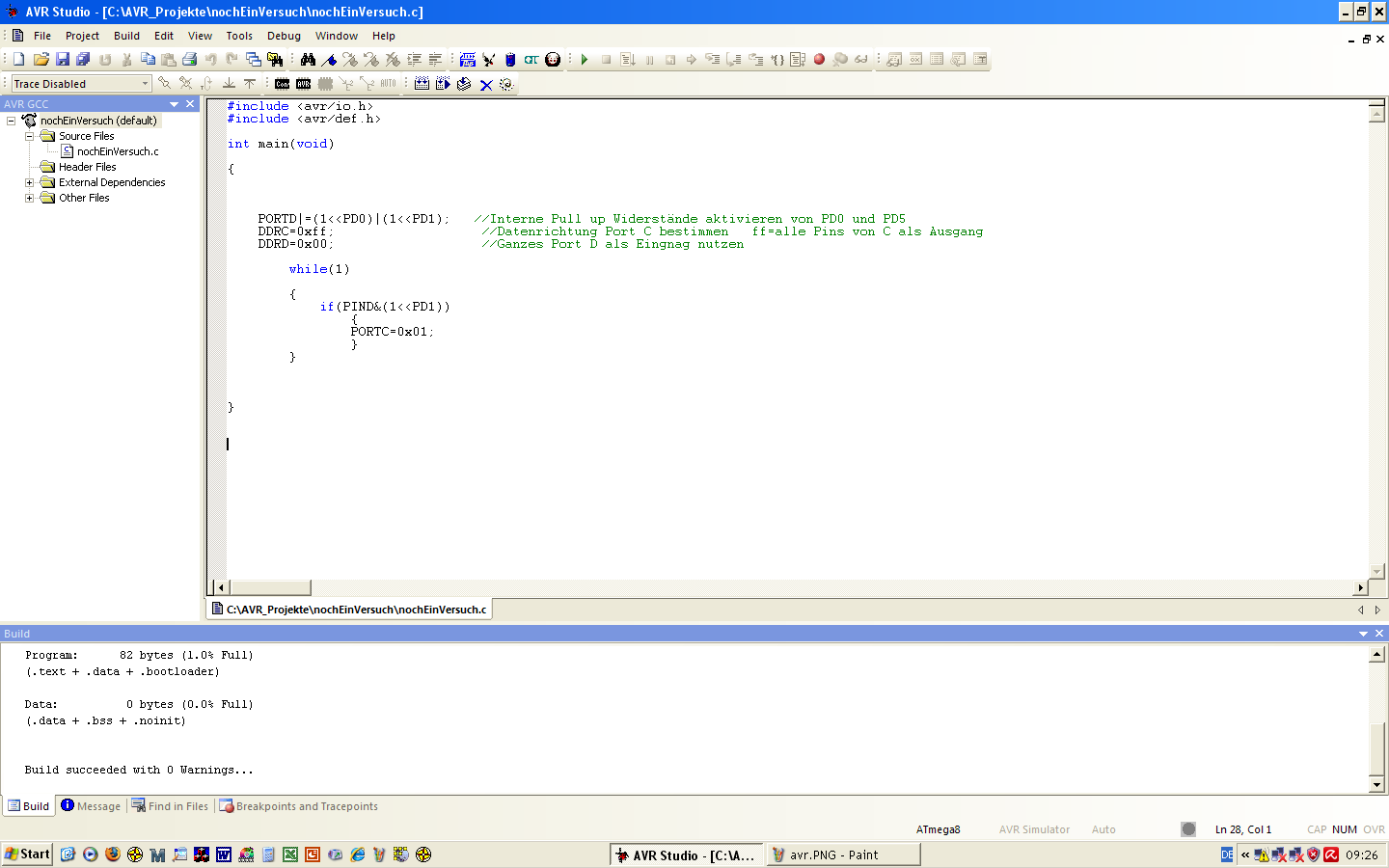Switch to Breakpoints and Tracepoints tab
Screen dimensions: 1389x868
(x=299, y=806)
